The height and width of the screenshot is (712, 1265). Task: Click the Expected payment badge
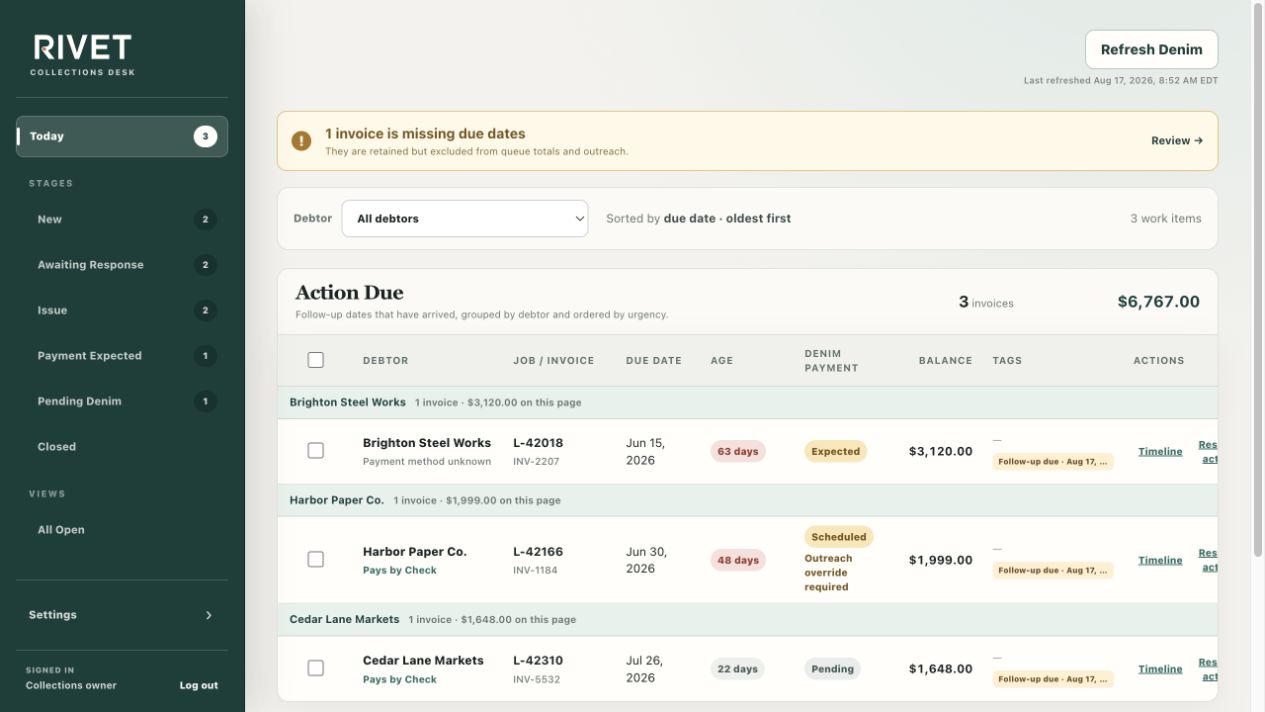point(835,452)
